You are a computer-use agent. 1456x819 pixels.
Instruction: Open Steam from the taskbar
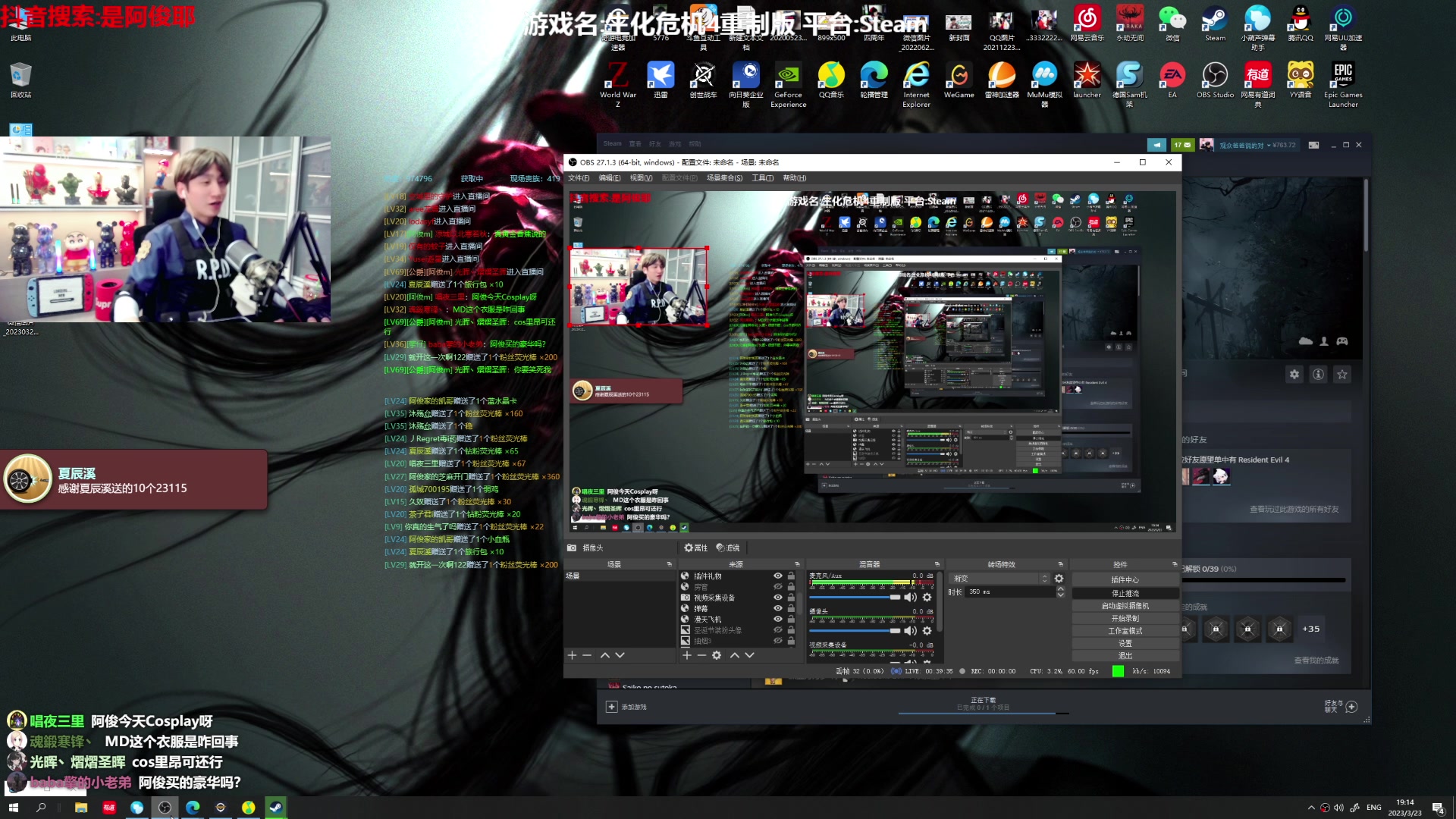pos(276,808)
